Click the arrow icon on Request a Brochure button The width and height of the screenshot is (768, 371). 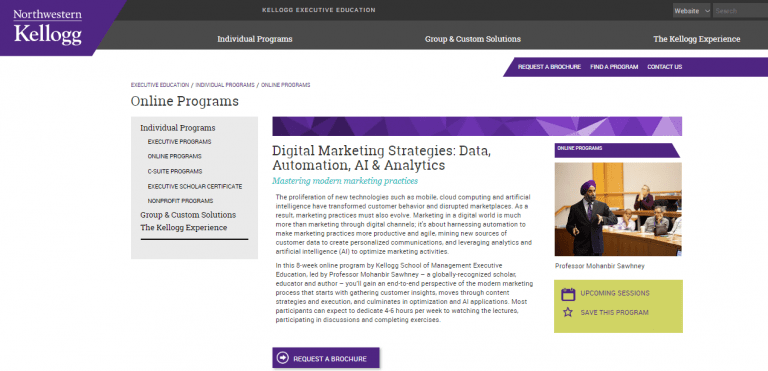click(283, 358)
